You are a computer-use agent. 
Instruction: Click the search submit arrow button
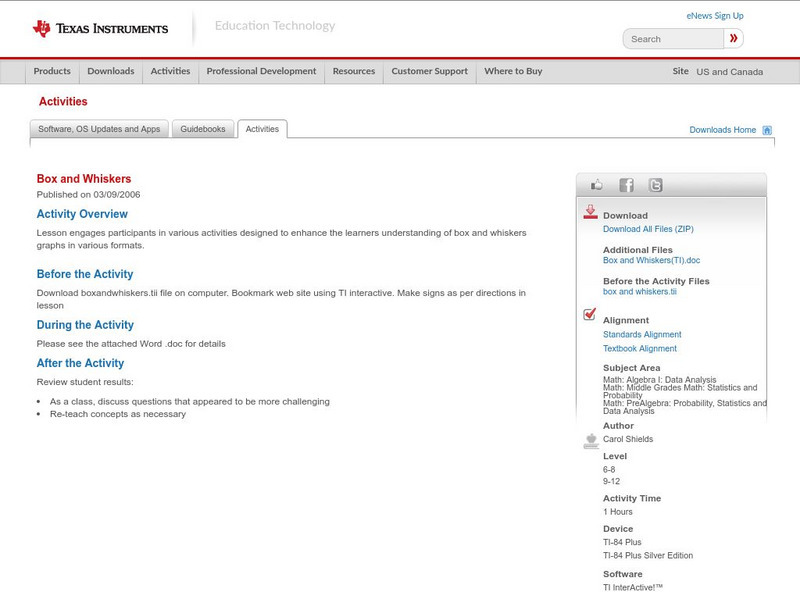click(734, 39)
